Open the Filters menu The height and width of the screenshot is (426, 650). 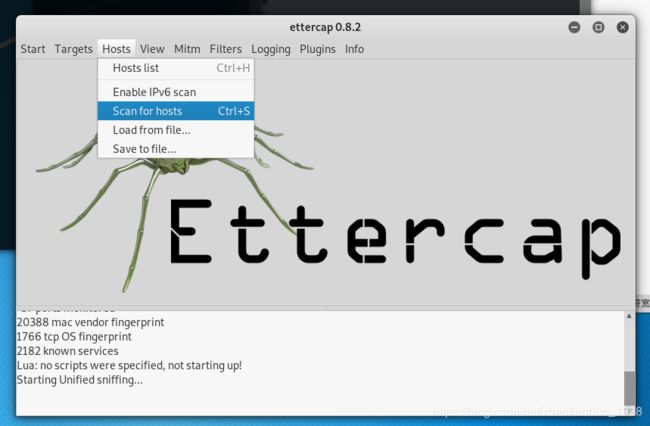226,49
